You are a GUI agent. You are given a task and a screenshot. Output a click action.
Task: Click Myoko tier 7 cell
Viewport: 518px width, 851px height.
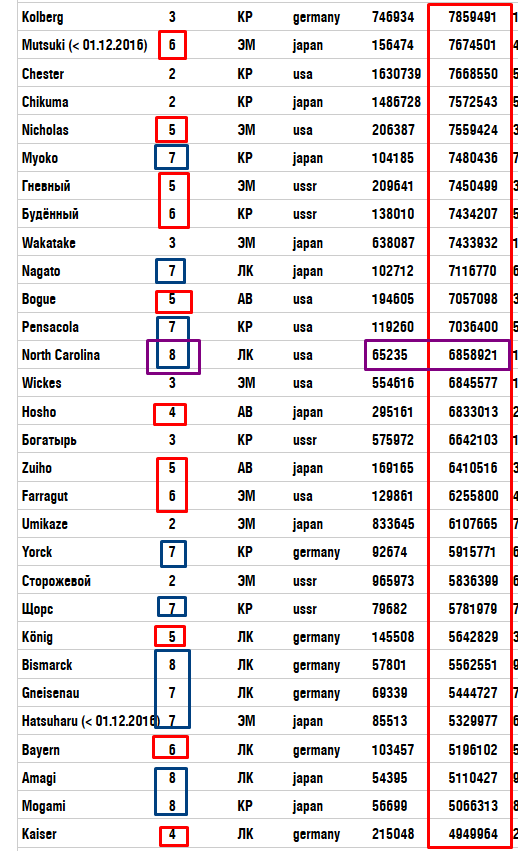[172, 158]
